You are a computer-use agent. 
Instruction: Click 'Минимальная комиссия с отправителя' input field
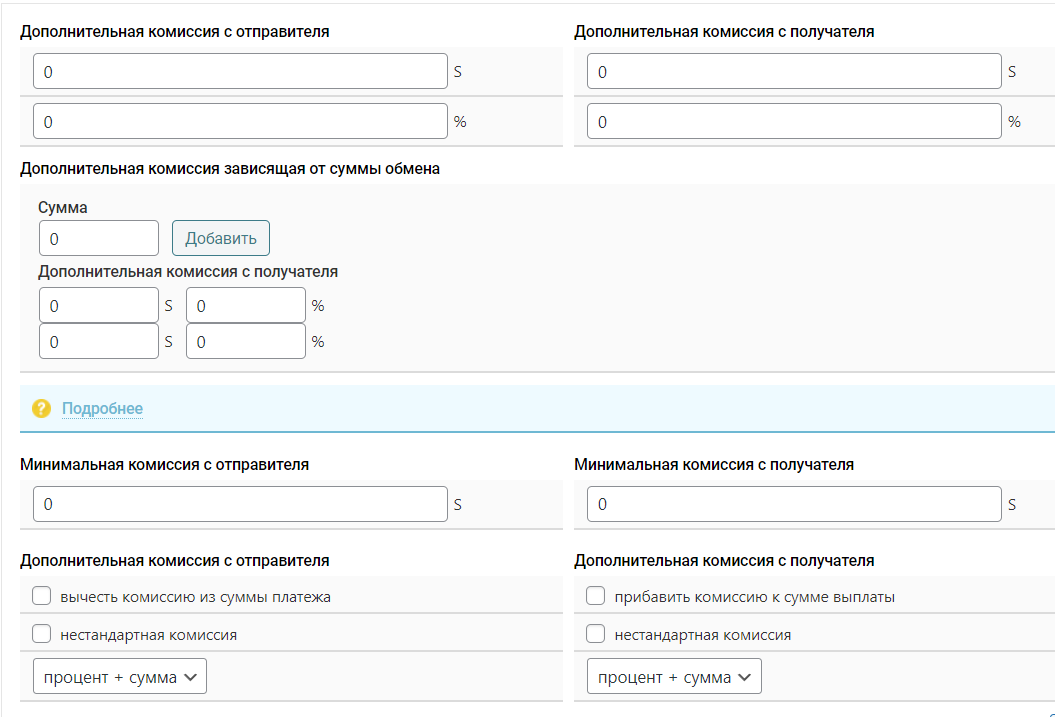[240, 505]
